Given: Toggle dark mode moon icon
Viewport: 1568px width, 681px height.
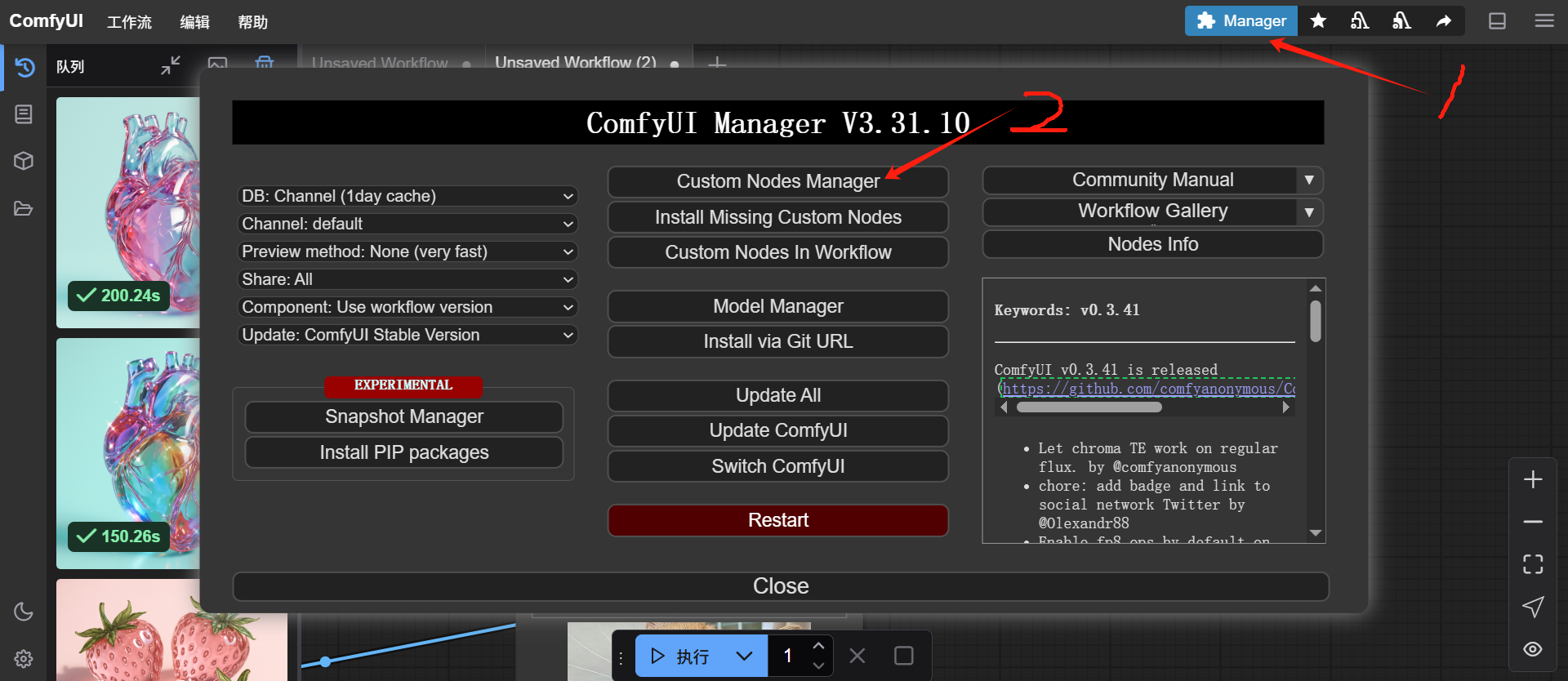Looking at the screenshot, I should pyautogui.click(x=24, y=612).
